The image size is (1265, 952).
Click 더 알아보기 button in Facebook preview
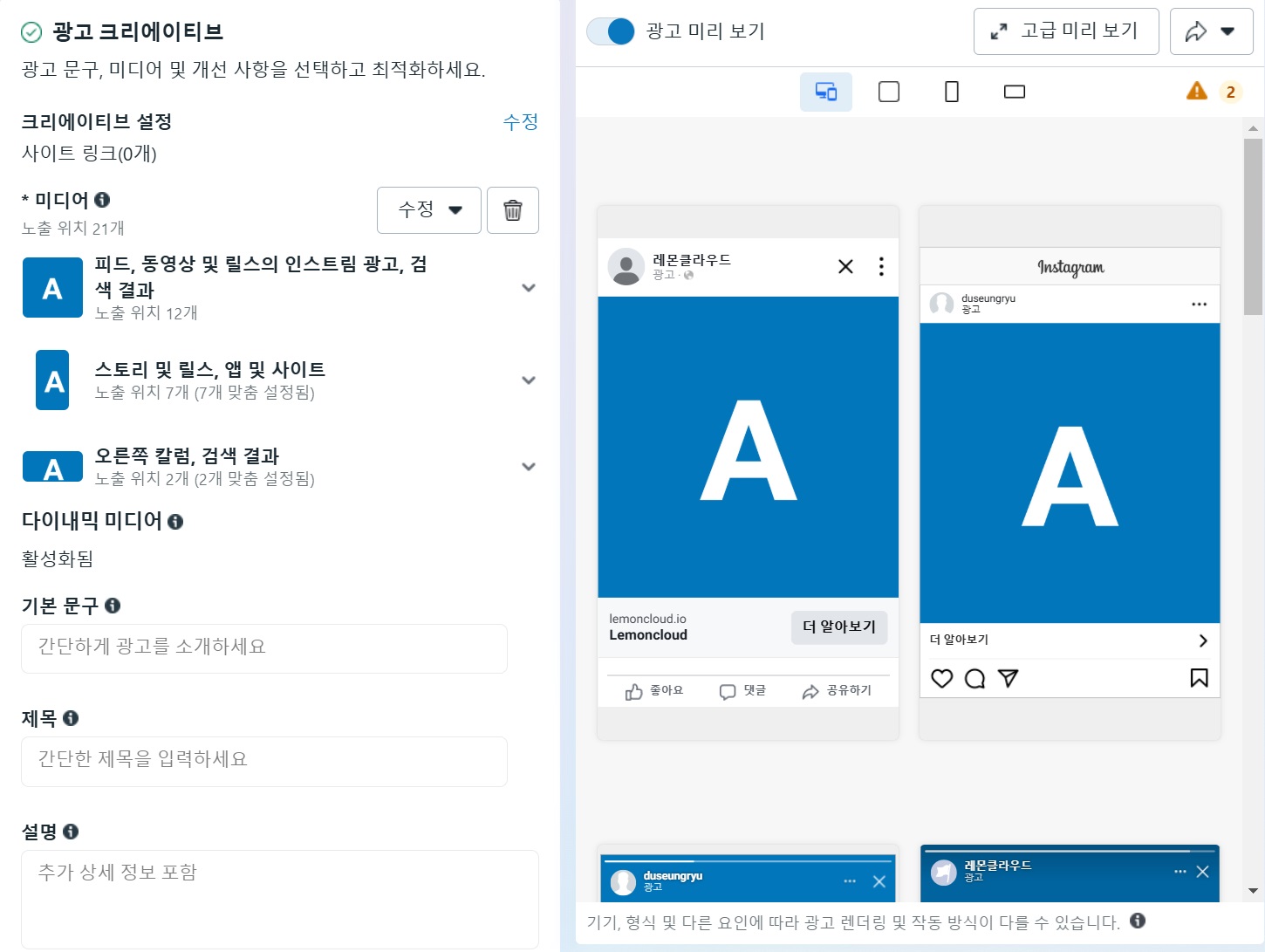click(x=839, y=627)
